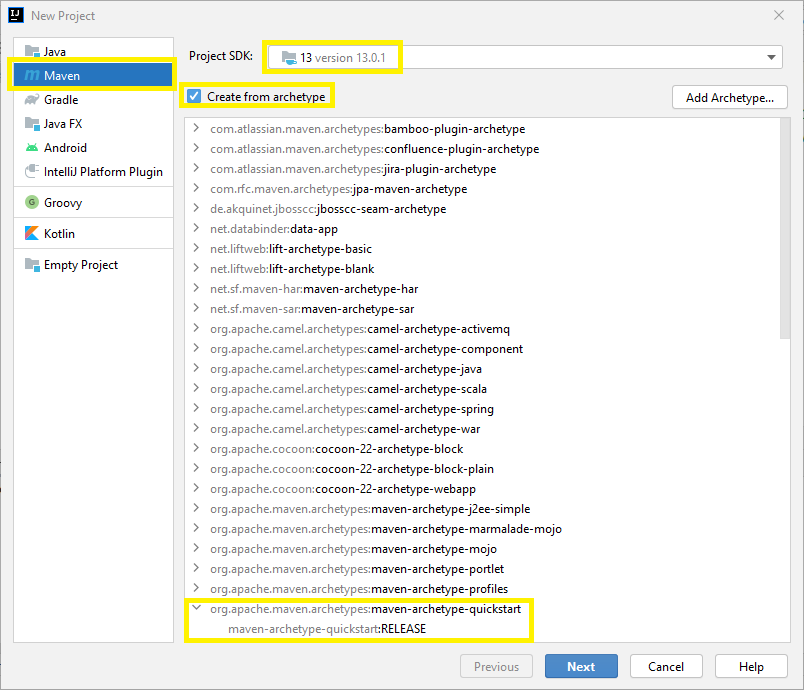Select maven-archetype-marmalade-mojo archetype
The width and height of the screenshot is (804, 690).
[386, 529]
